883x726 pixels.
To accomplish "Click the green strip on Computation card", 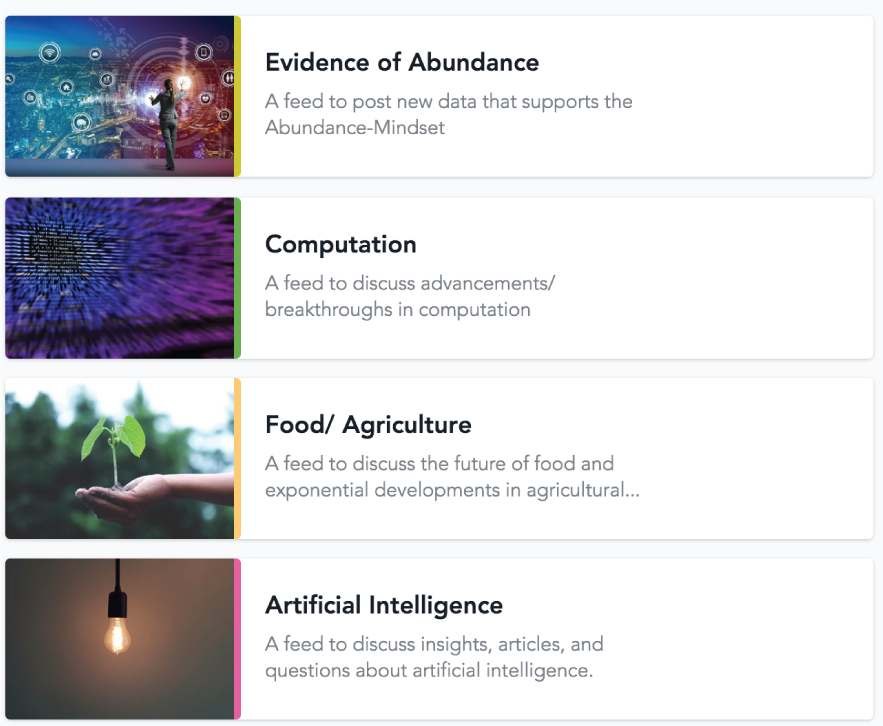I will pos(237,277).
